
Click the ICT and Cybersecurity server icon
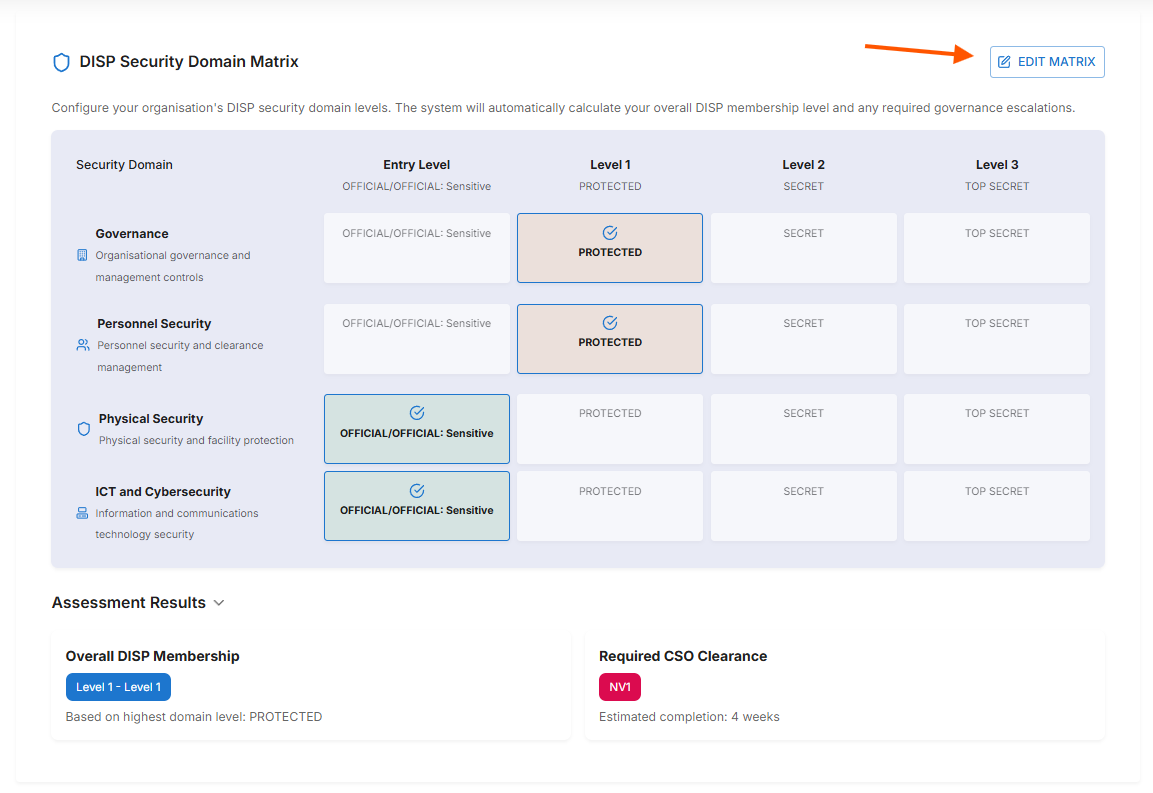[x=82, y=513]
